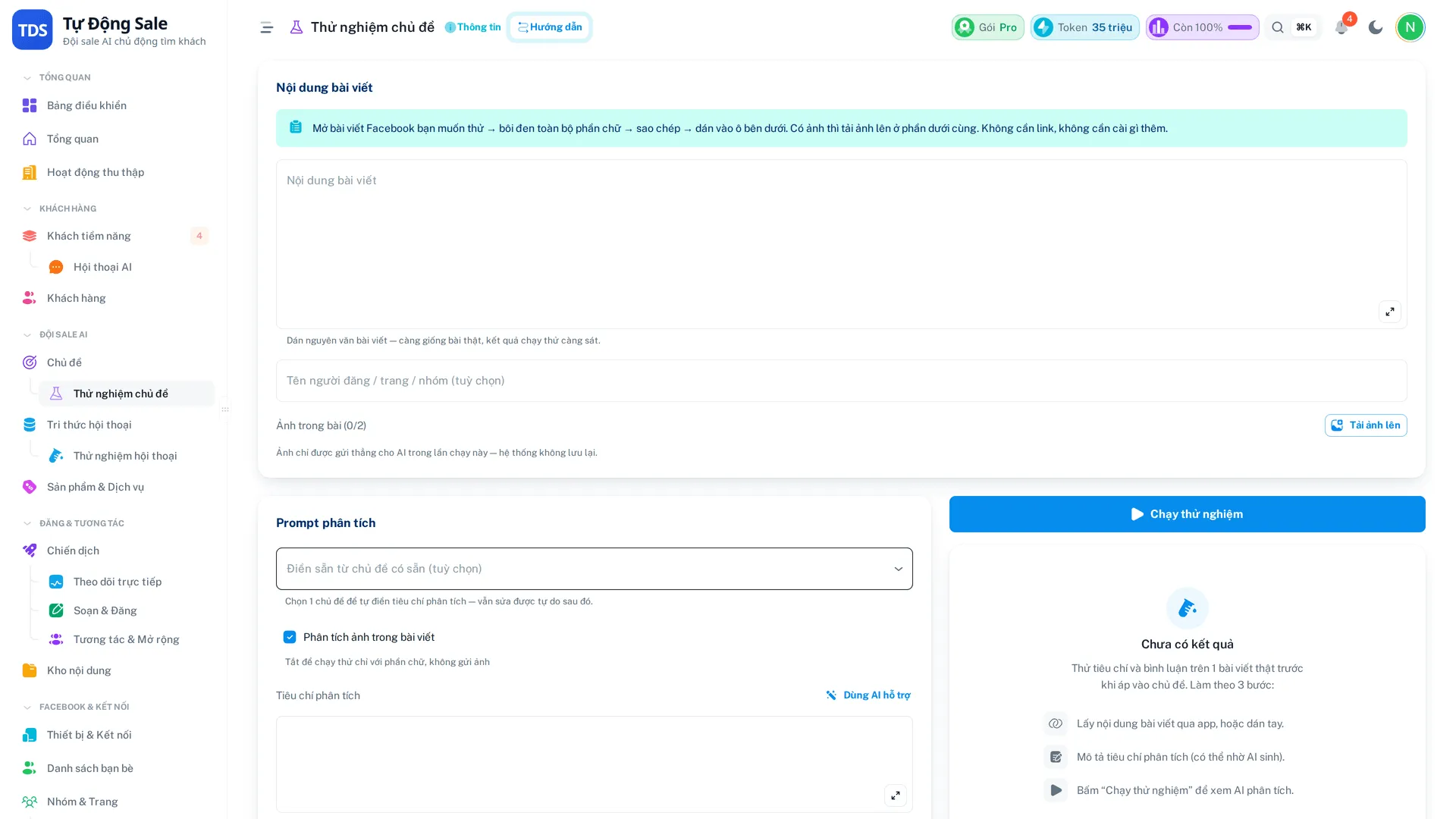Toggle dark mode moon icon
This screenshot has width=1456, height=819.
point(1376,27)
